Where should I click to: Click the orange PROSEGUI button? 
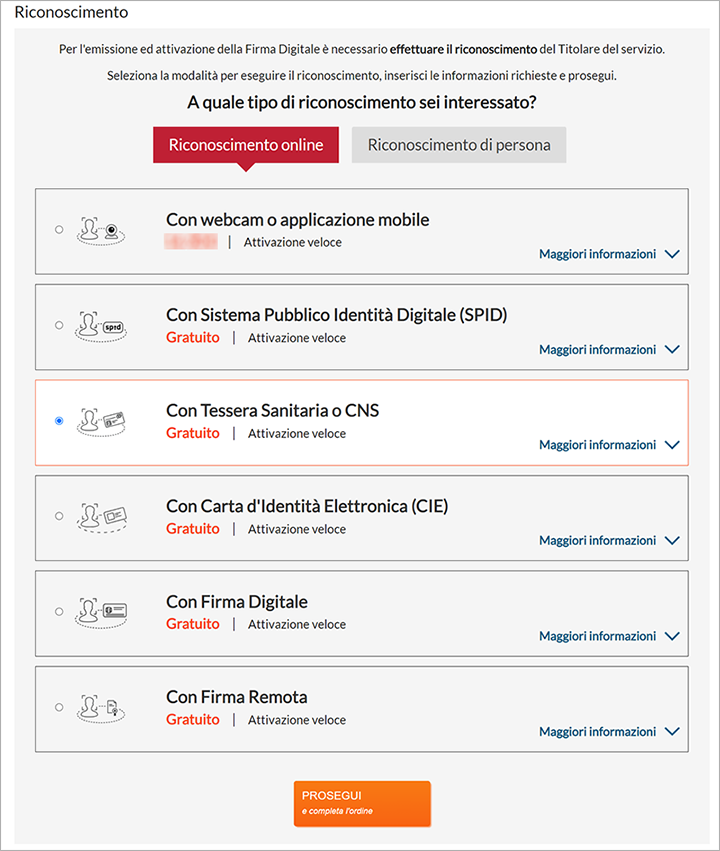(362, 804)
